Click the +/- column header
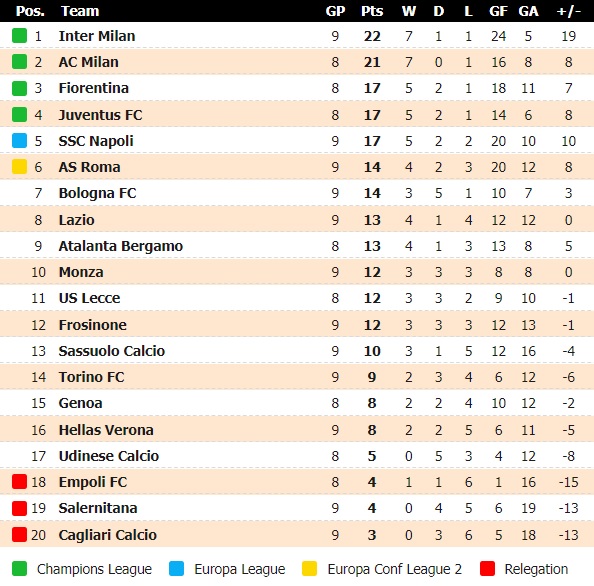This screenshot has height=586, width=594. pyautogui.click(x=568, y=11)
